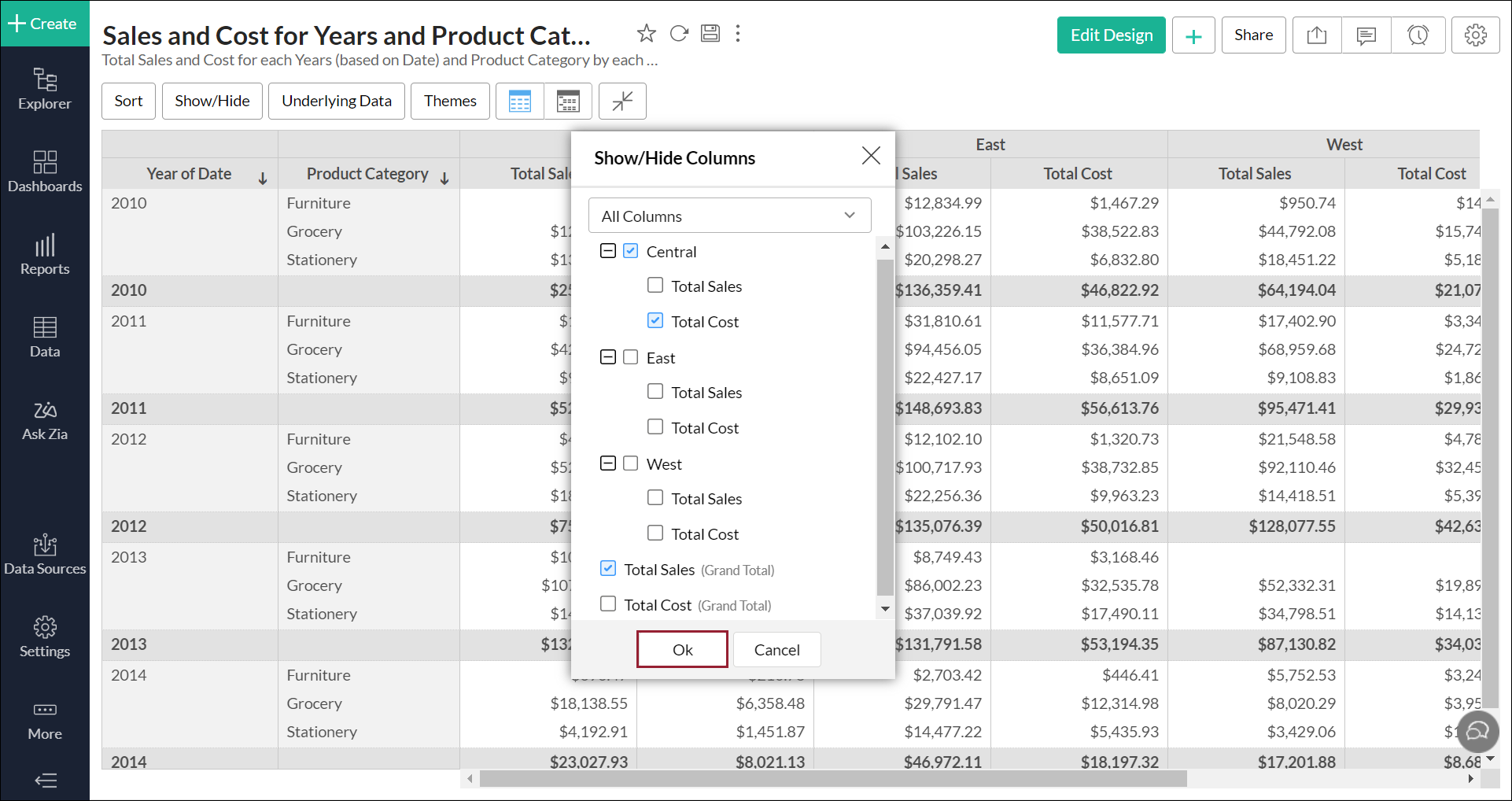Click the Edit Design button
The width and height of the screenshot is (1512, 801).
pyautogui.click(x=1111, y=35)
